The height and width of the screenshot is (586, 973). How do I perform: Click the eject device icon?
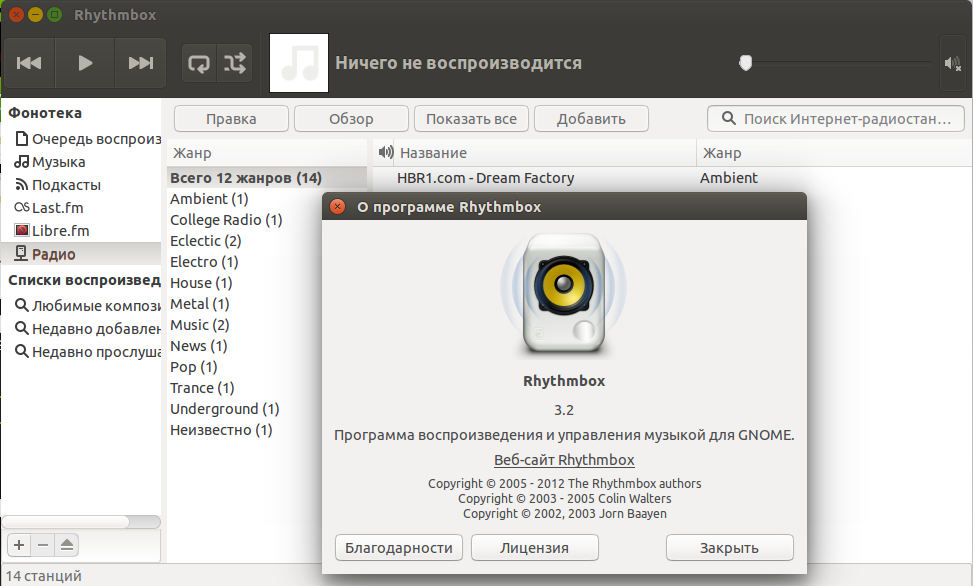tap(66, 545)
